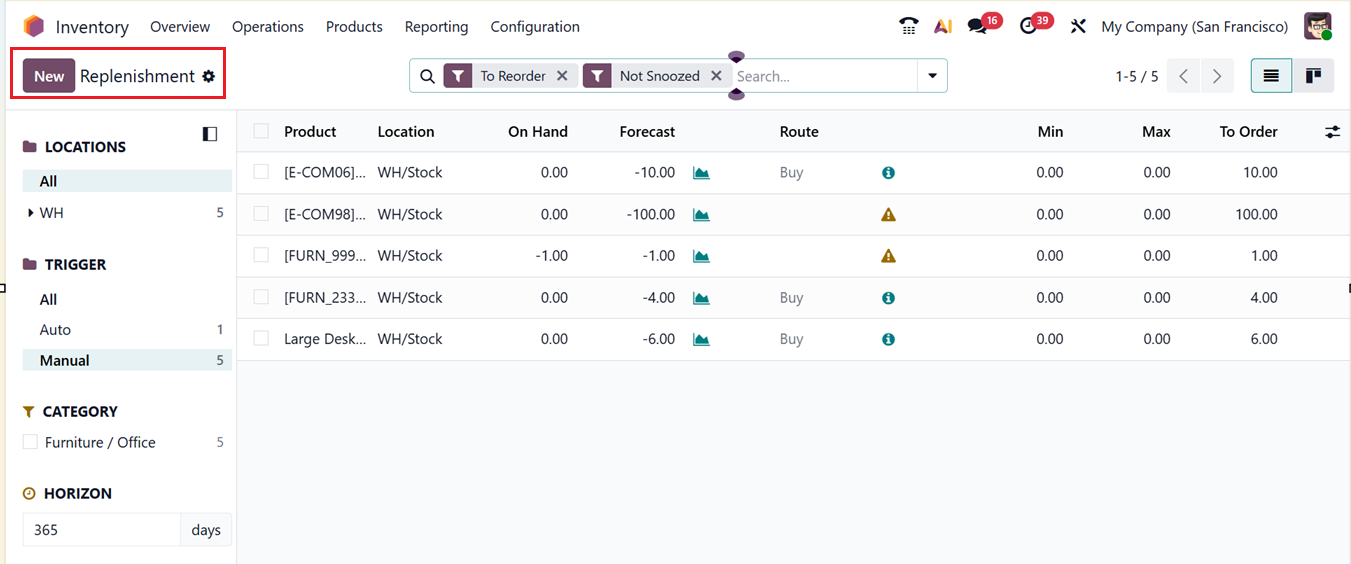
Task: Switch to kanban view
Action: point(1313,76)
